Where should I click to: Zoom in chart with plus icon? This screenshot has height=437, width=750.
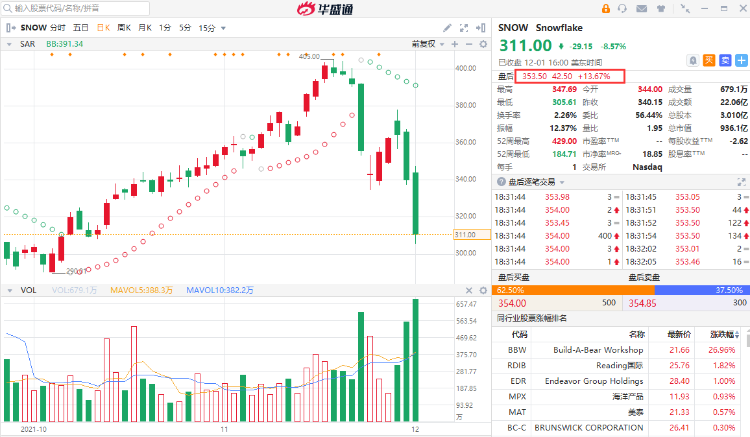[454, 44]
